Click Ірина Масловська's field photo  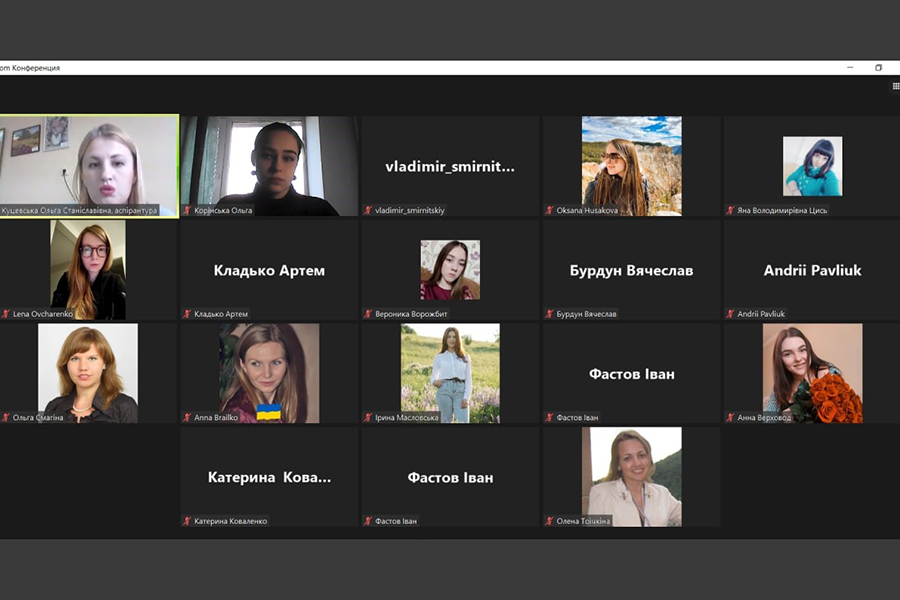click(450, 373)
